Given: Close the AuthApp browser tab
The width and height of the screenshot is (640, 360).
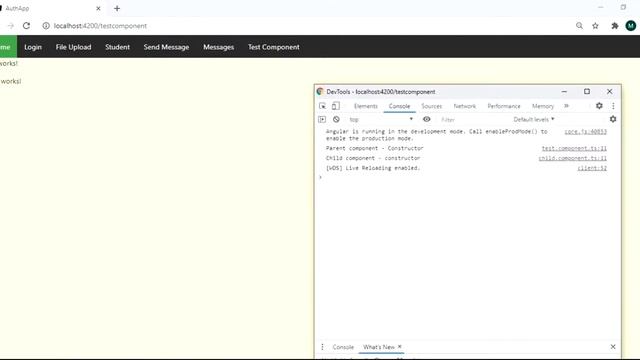Looking at the screenshot, I should tap(98, 8).
